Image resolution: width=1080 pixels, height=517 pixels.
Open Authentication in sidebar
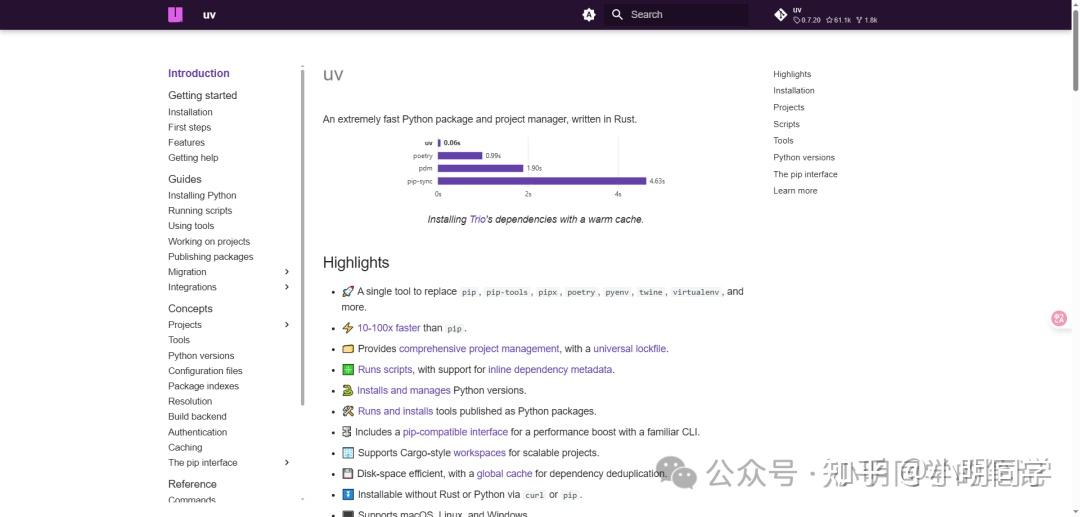coord(198,432)
